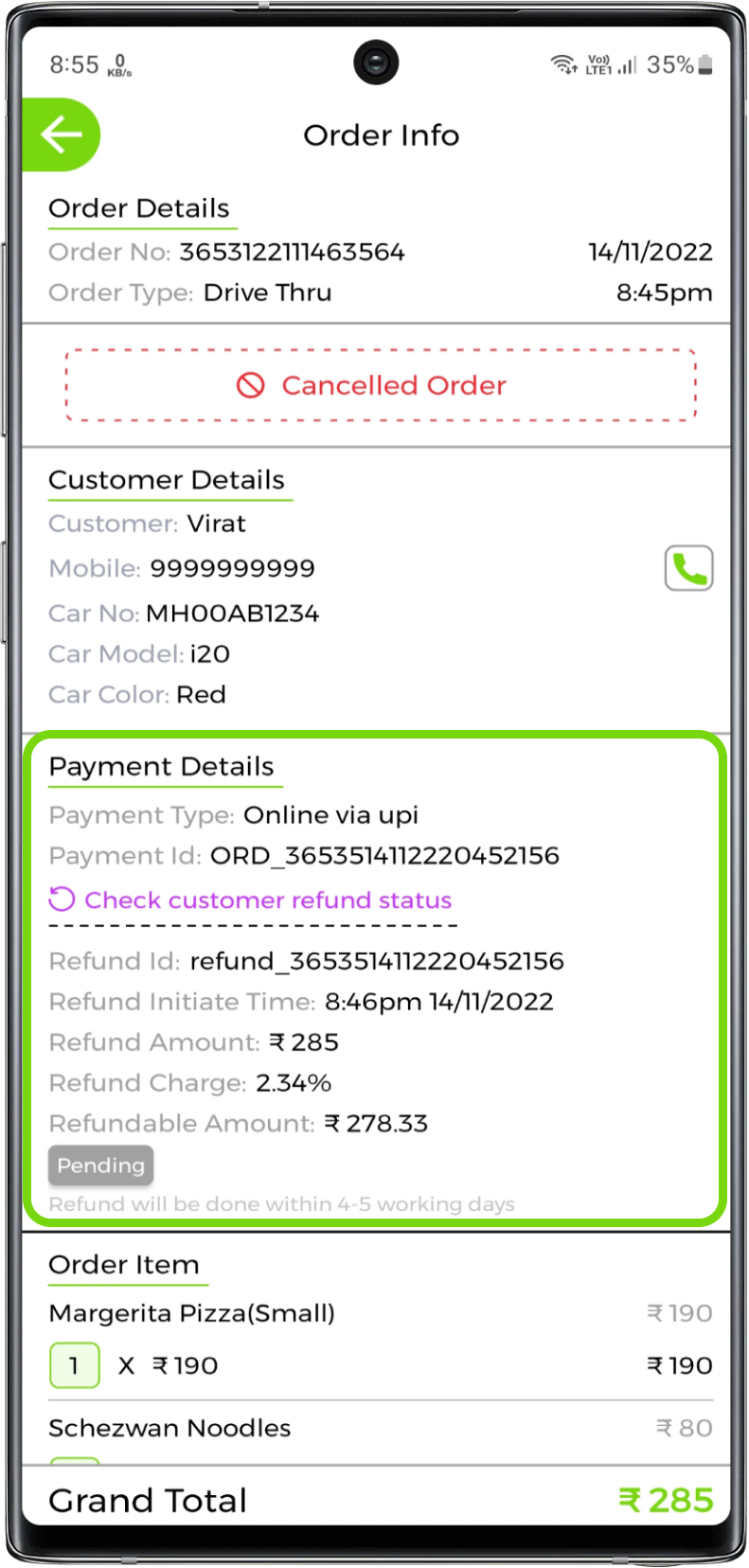
Task: Tap the purple refresh icon for refund status
Action: [62, 900]
